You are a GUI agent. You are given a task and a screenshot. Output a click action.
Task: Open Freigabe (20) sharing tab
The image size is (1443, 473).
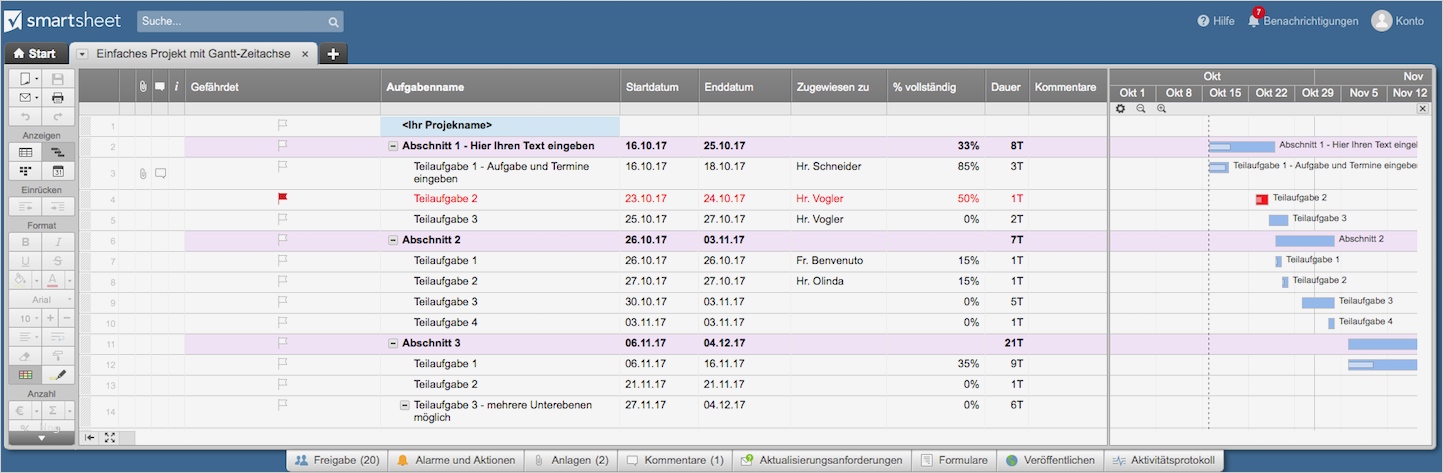pos(337,460)
